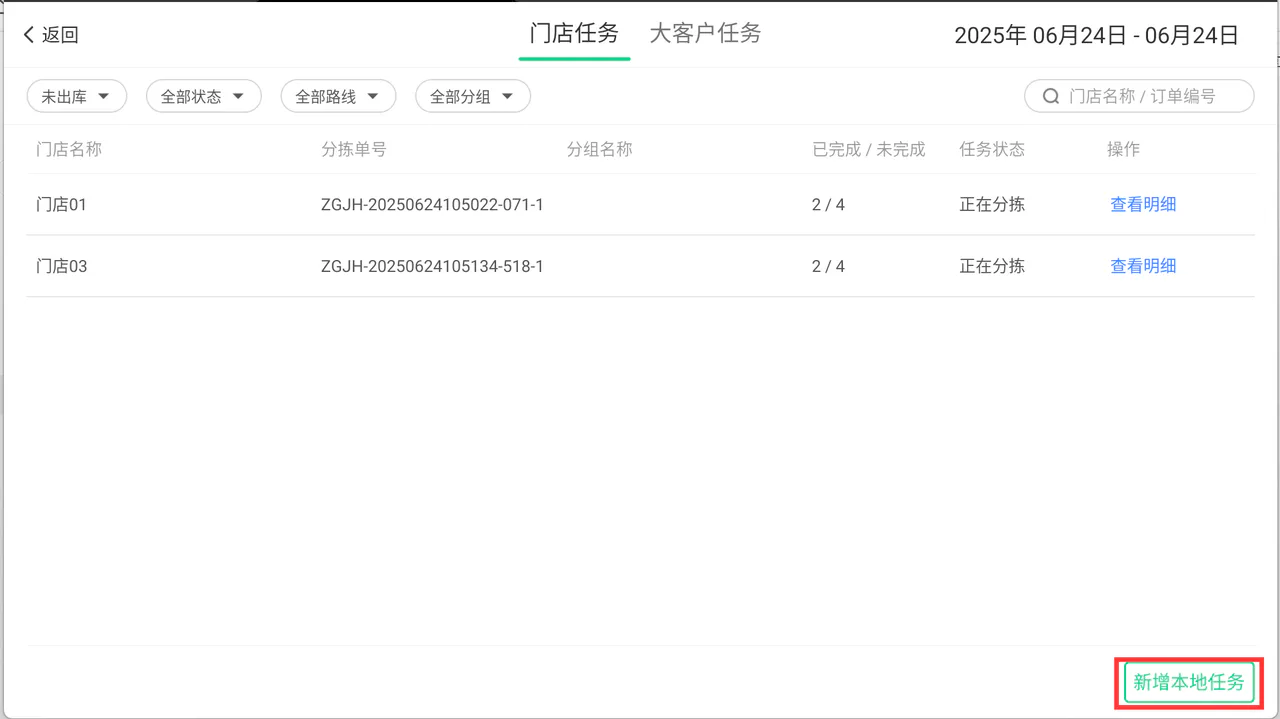Click the 返回 back arrow icon
1280x719 pixels.
[29, 35]
